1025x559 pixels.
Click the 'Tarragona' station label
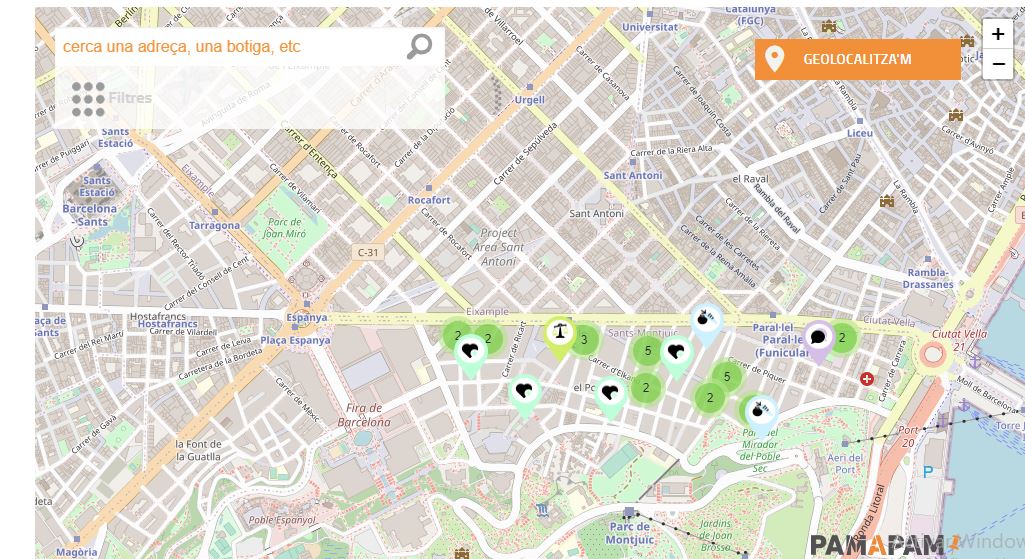214,226
